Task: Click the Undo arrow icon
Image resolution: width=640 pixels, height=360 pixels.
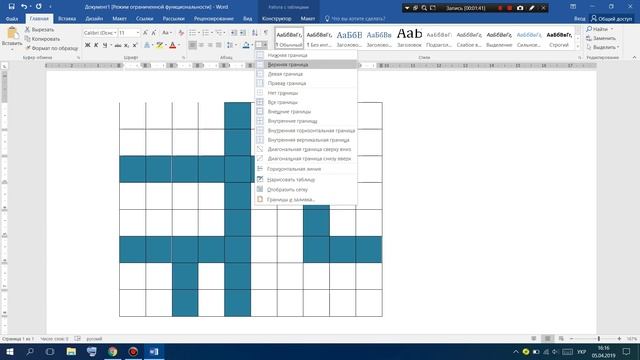Action: click(24, 7)
